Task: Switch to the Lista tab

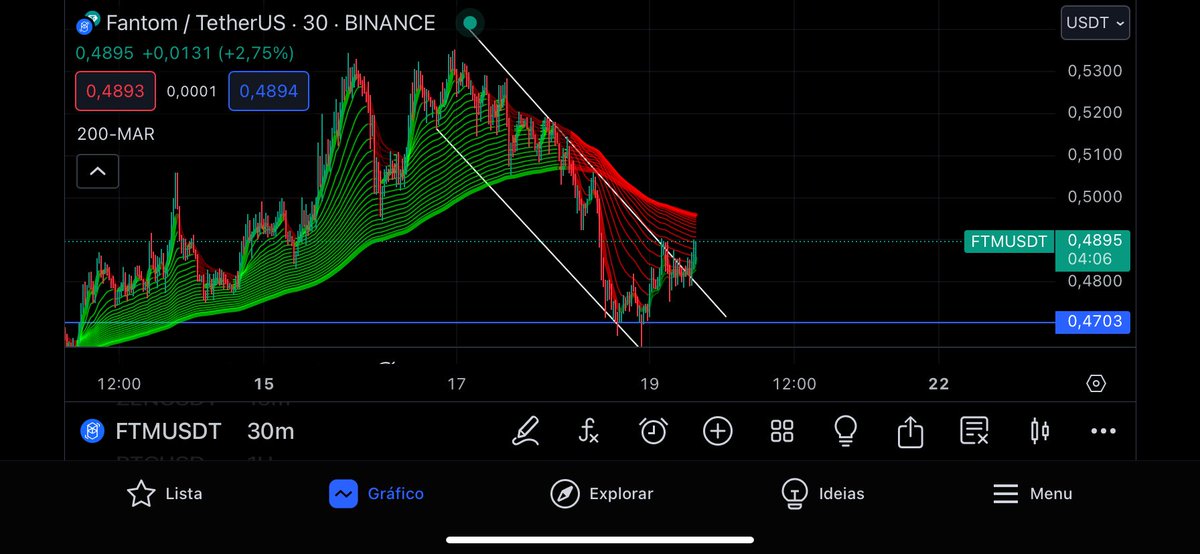Action: pos(165,493)
